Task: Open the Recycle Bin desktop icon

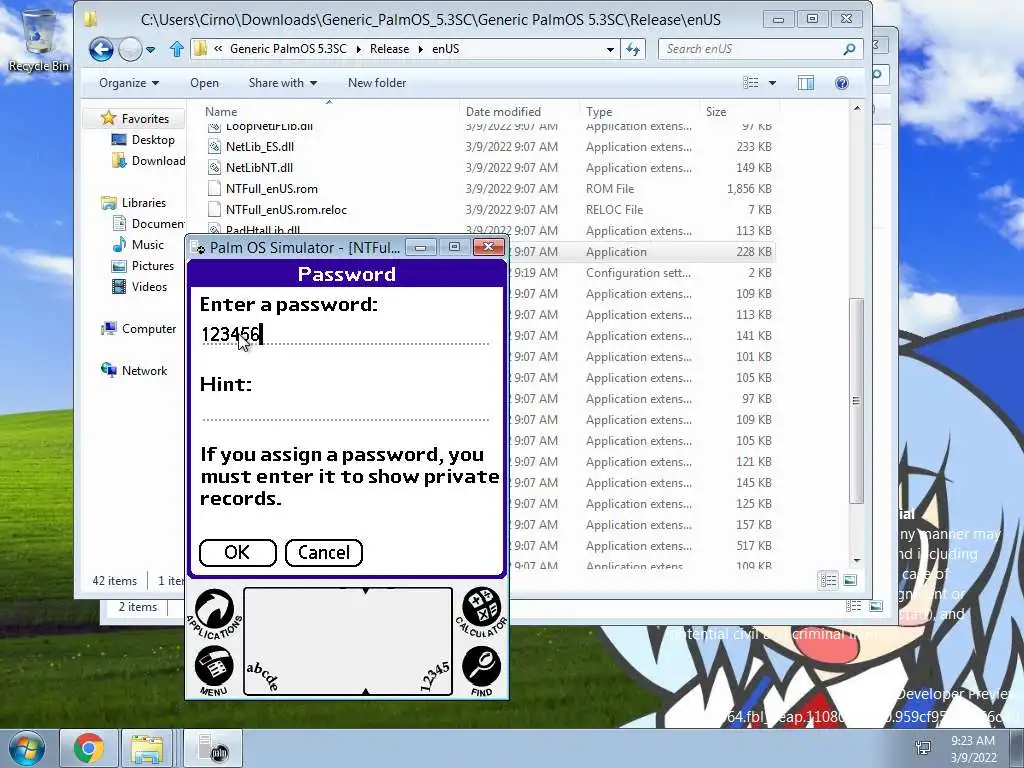Action: coord(39,39)
